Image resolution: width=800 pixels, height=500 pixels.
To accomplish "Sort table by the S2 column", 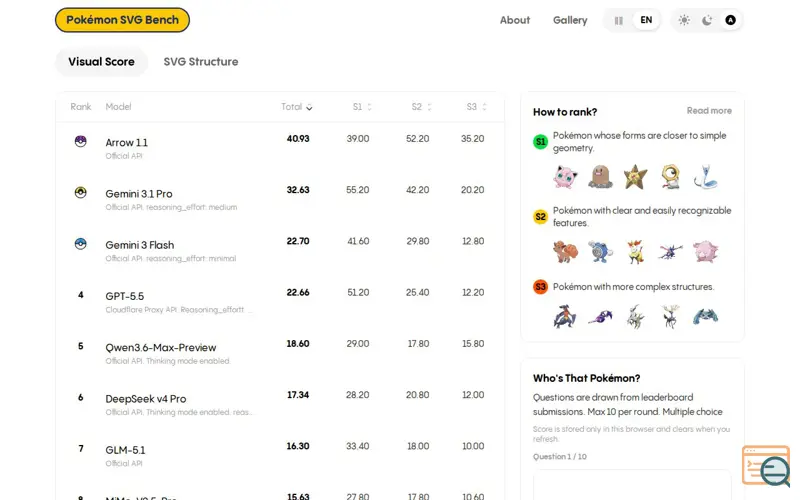I will [x=421, y=107].
